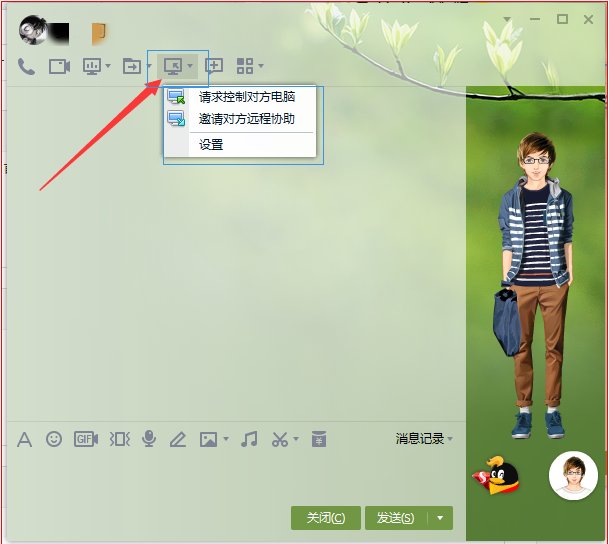Image resolution: width=609 pixels, height=544 pixels.
Task: Click the GIF video icon
Action: [86, 439]
